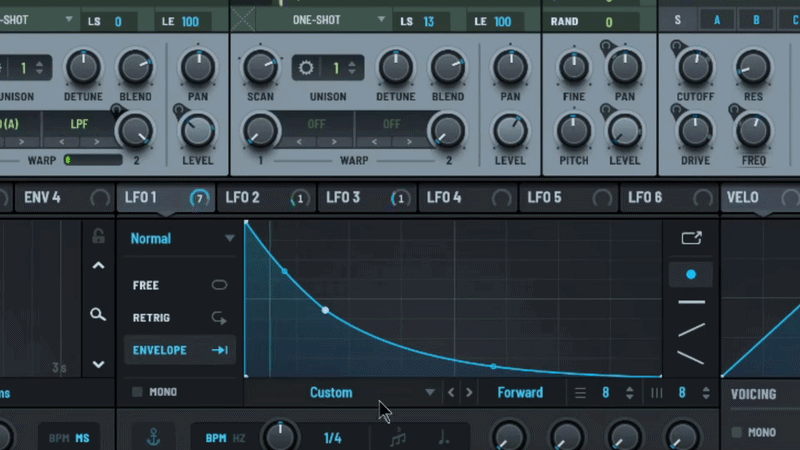Enable the LFO MONO checkbox
This screenshot has height=450, width=800.
pyautogui.click(x=137, y=392)
